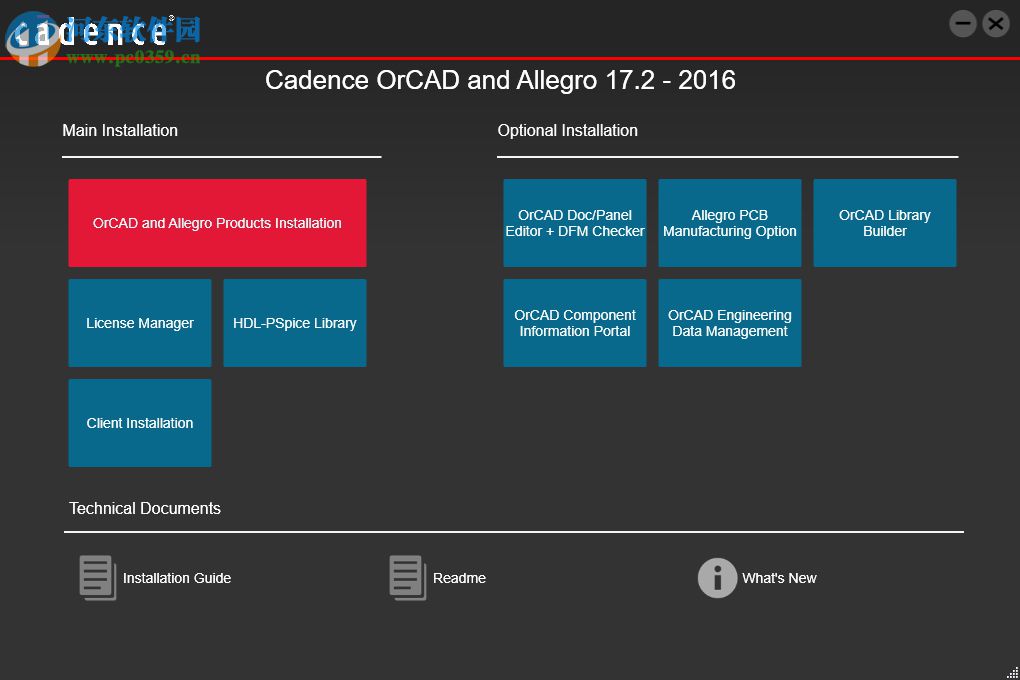Launch License Manager installation
The height and width of the screenshot is (680, 1020).
pos(140,323)
